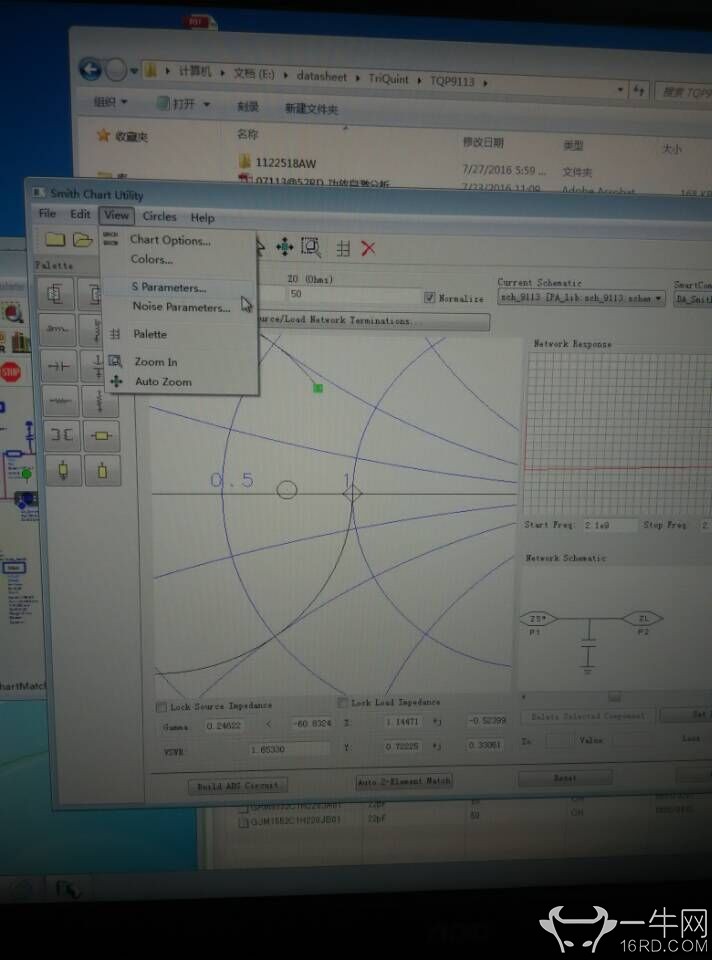
Task: Expand breadcrumb arrow after datasheet
Action: click(x=358, y=78)
